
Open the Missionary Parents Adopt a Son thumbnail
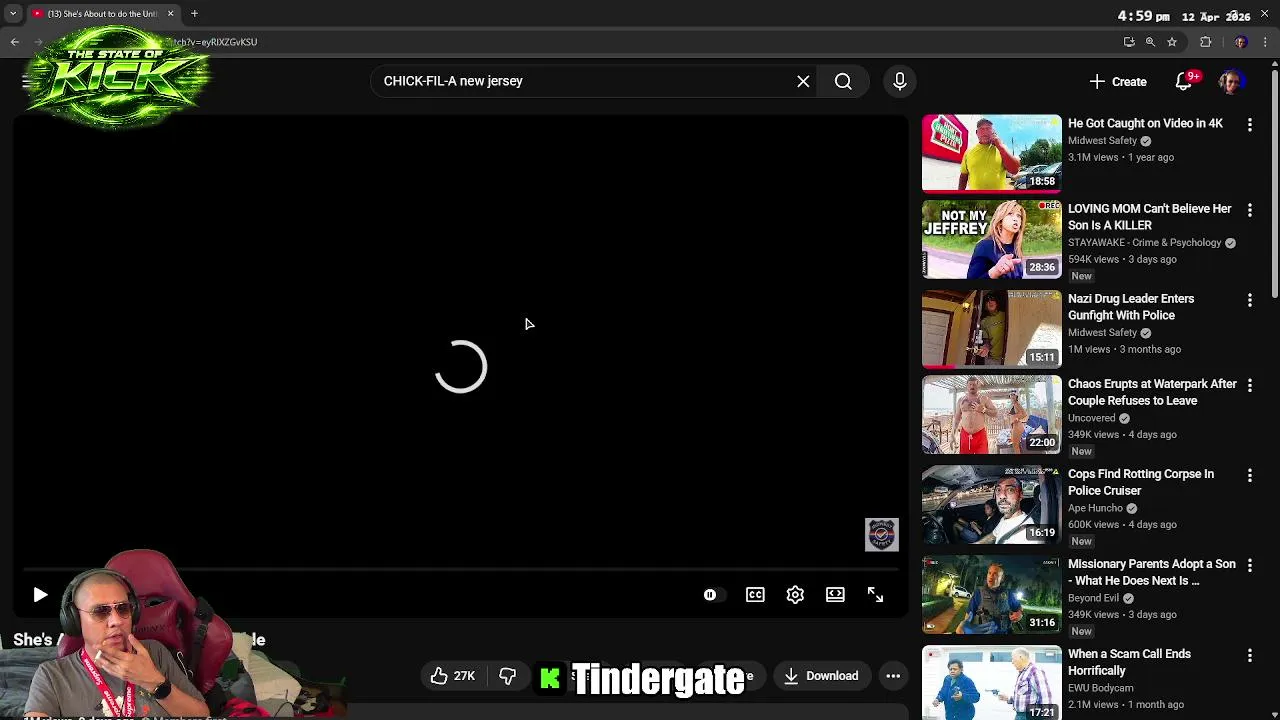coord(991,594)
